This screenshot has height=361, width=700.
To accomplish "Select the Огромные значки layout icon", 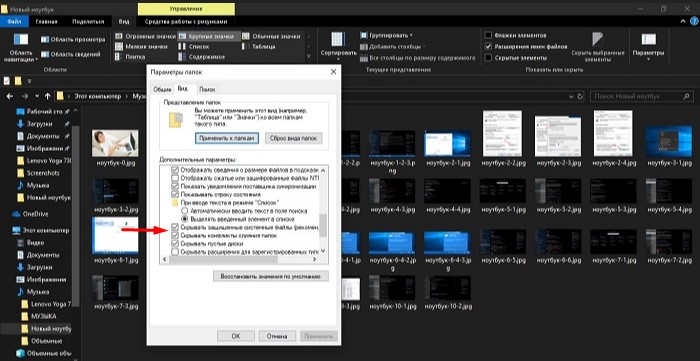I will [x=118, y=36].
